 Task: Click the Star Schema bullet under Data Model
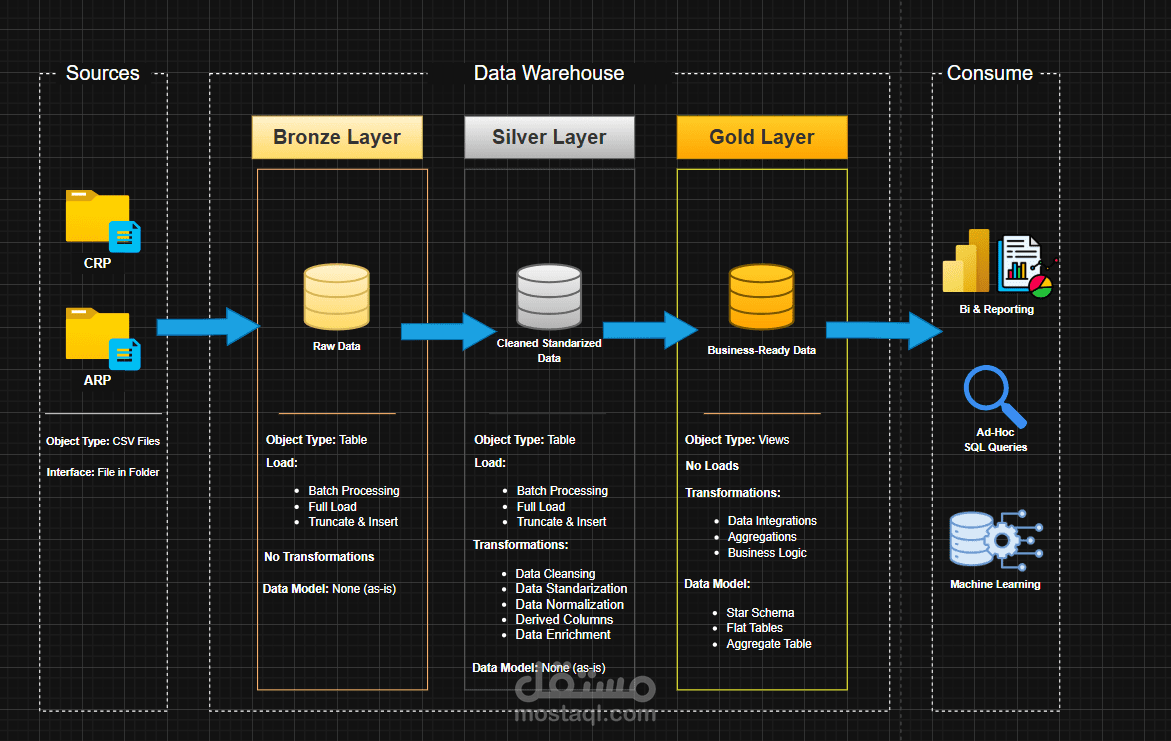coord(762,612)
